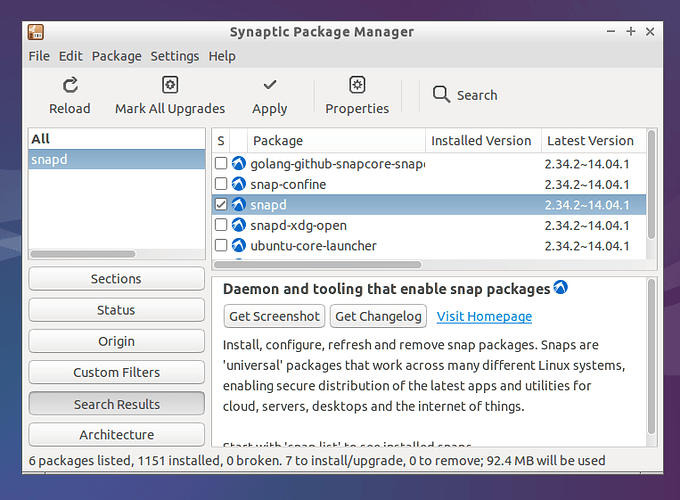
Task: Open the Custom Filters view
Action: pos(116,373)
